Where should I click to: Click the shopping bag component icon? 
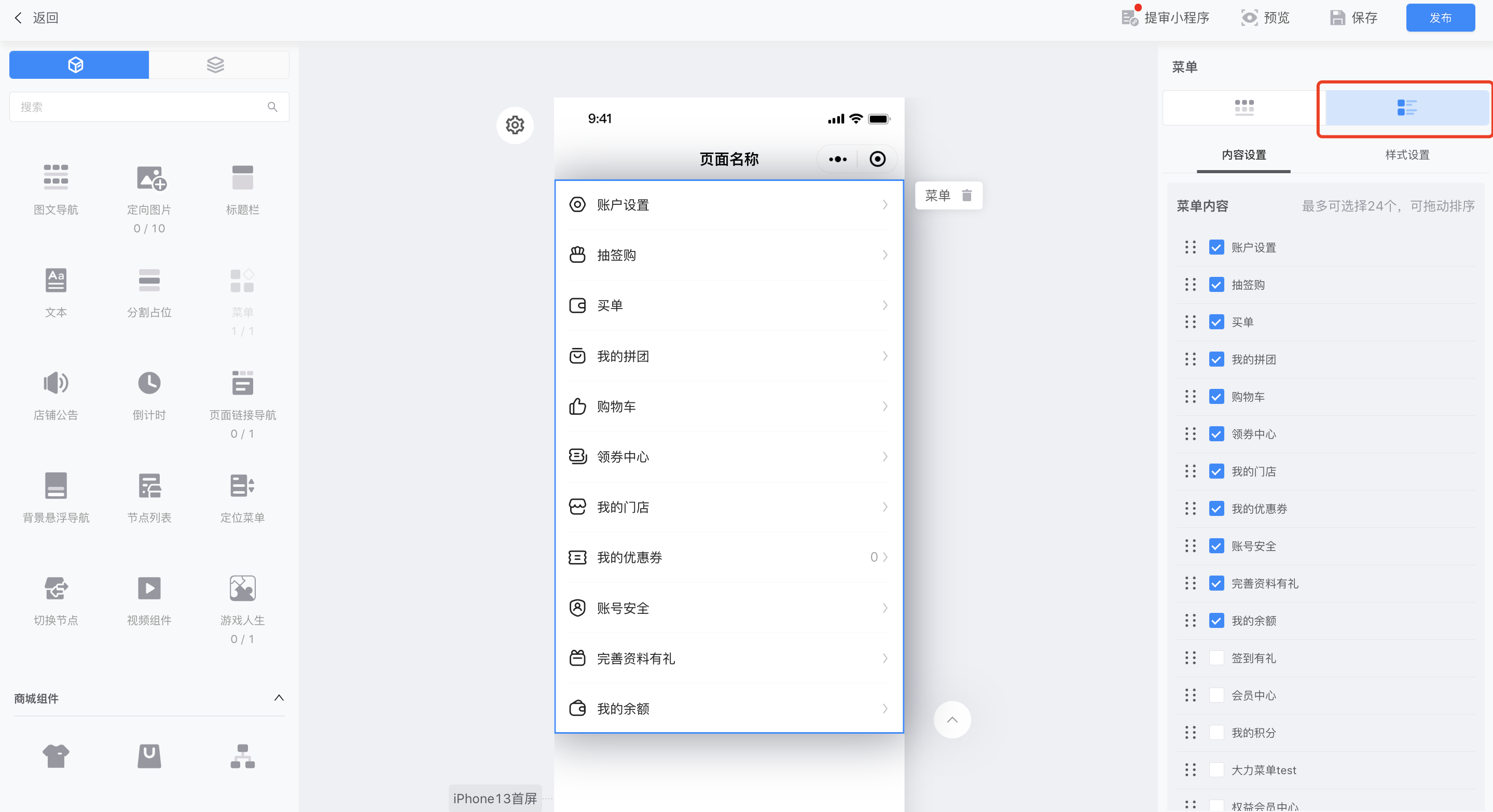pos(149,756)
